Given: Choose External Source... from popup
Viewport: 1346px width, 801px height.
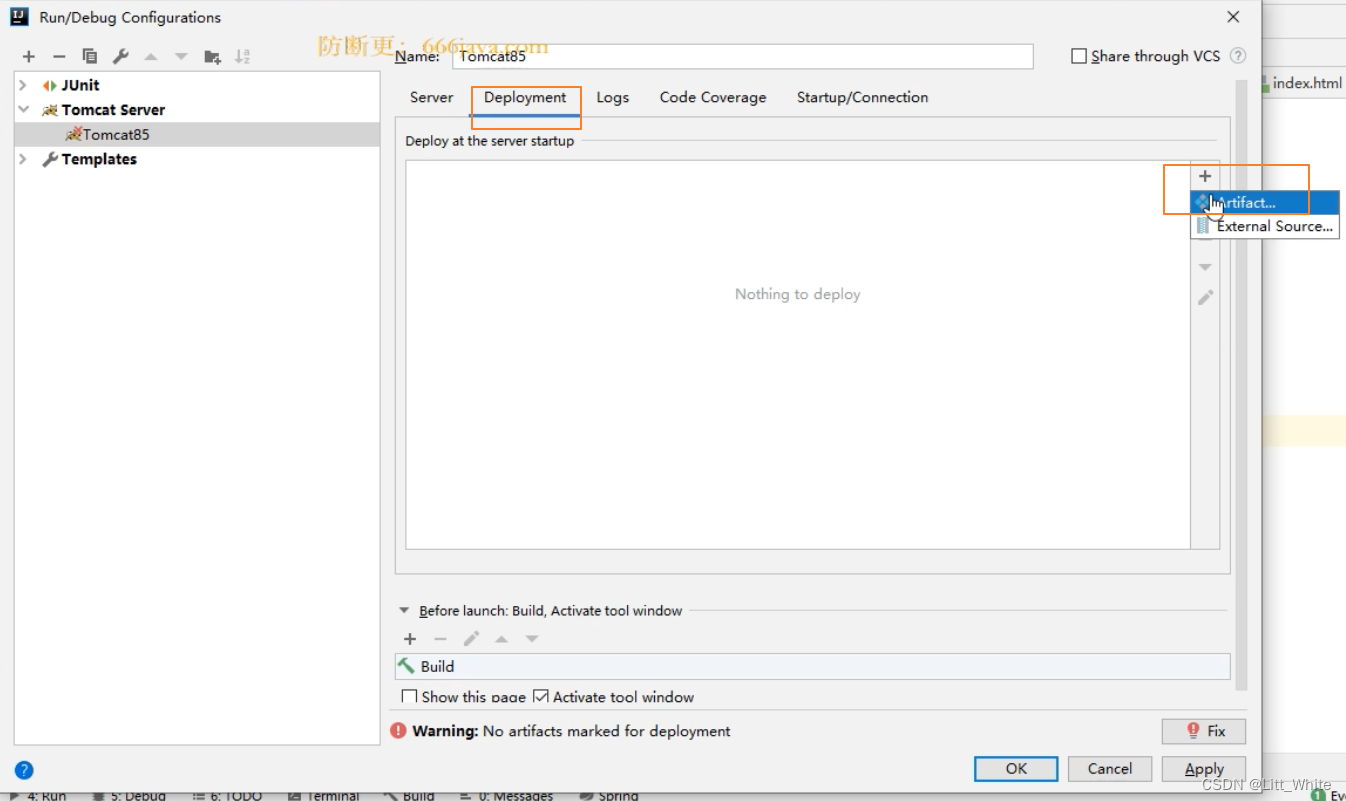Looking at the screenshot, I should 1265,226.
